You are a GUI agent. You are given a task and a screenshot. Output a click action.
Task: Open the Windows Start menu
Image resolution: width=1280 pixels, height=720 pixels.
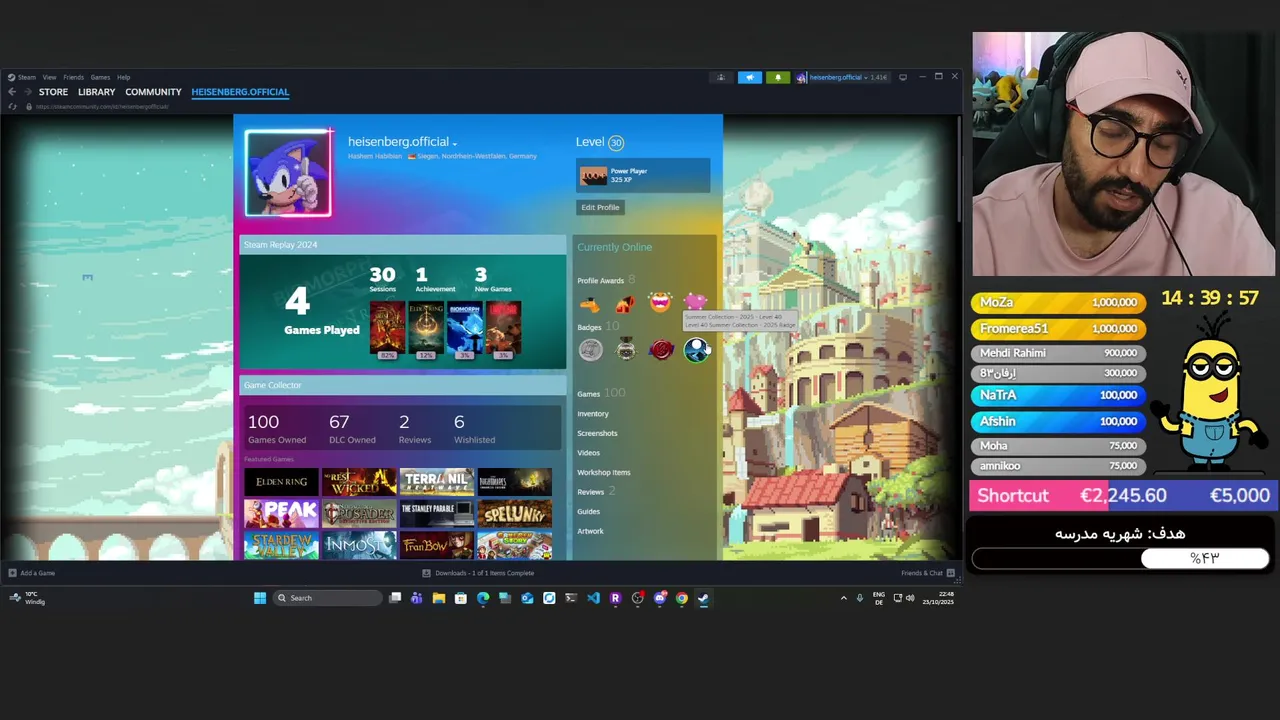[260, 598]
